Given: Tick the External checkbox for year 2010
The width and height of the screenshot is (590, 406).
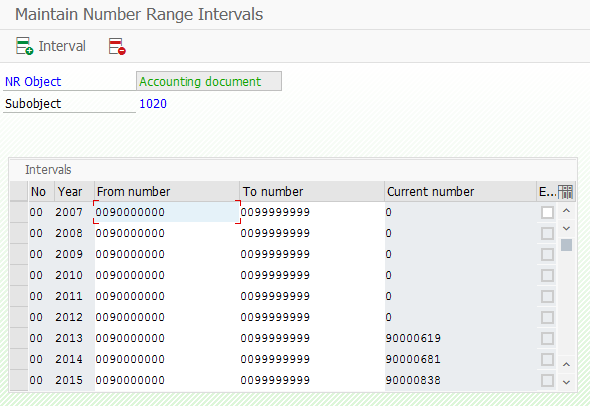Looking at the screenshot, I should [x=547, y=275].
